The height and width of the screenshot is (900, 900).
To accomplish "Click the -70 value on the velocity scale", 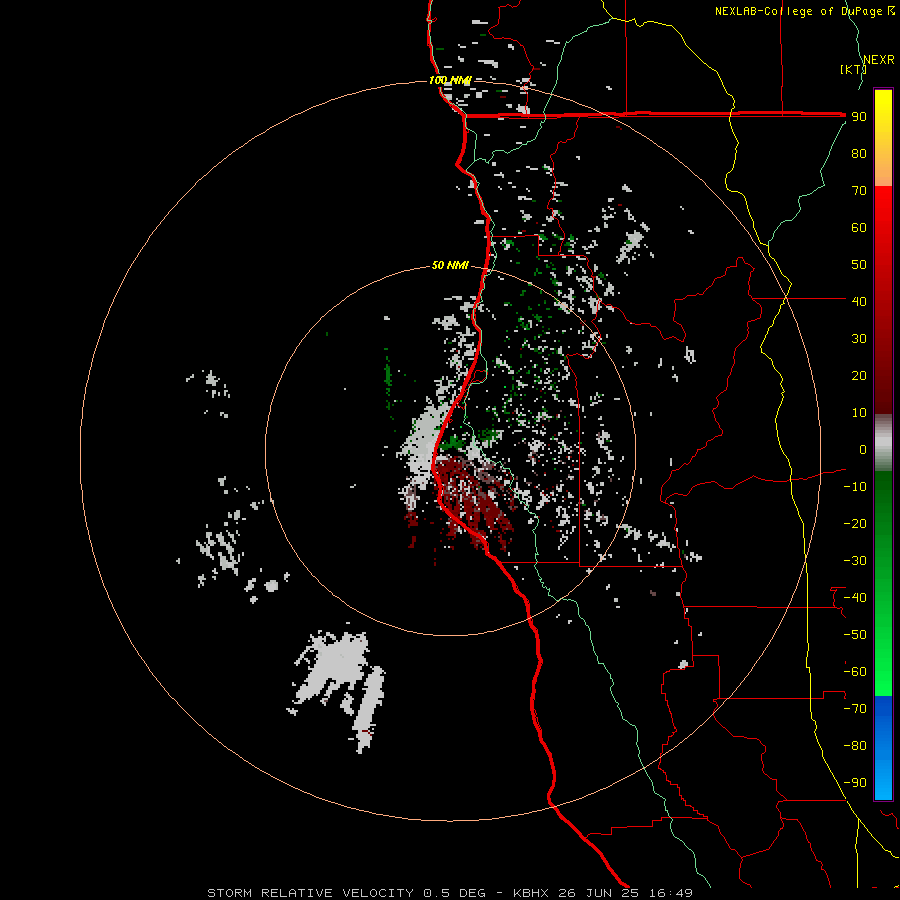I will click(855, 709).
